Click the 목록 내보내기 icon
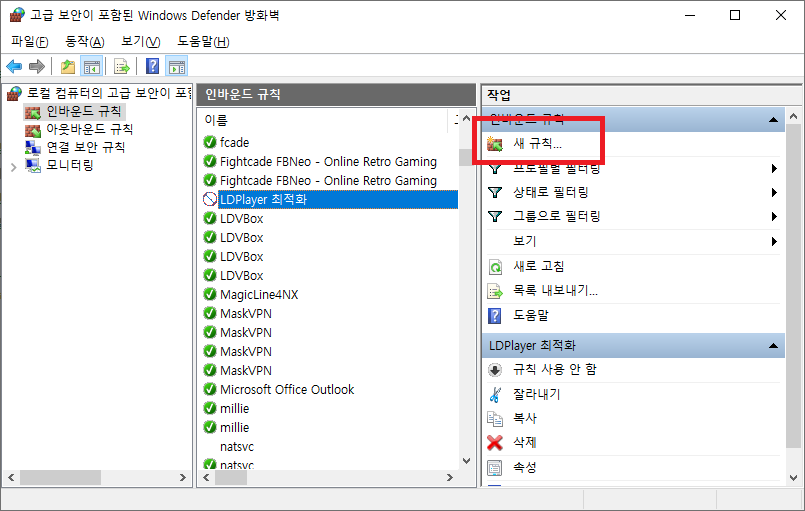 495,291
